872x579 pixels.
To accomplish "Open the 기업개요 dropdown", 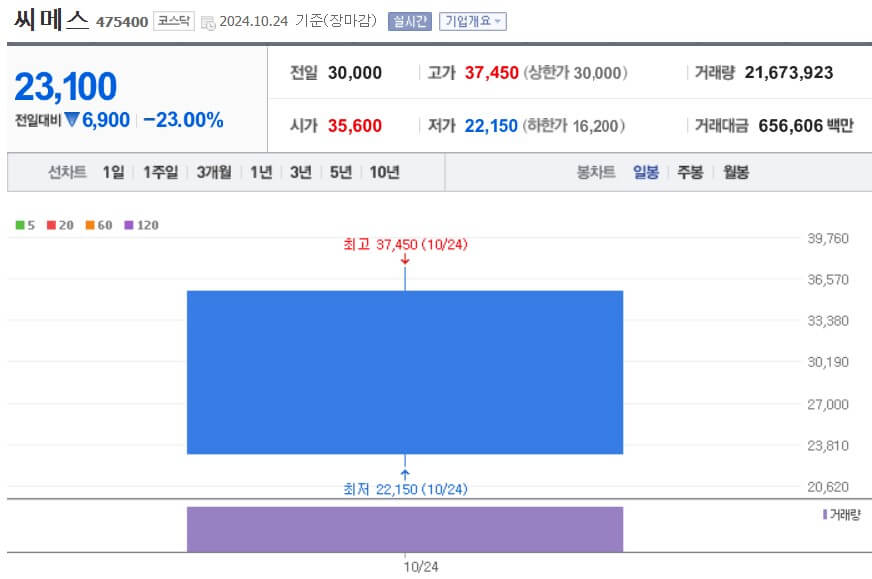I will click(474, 21).
